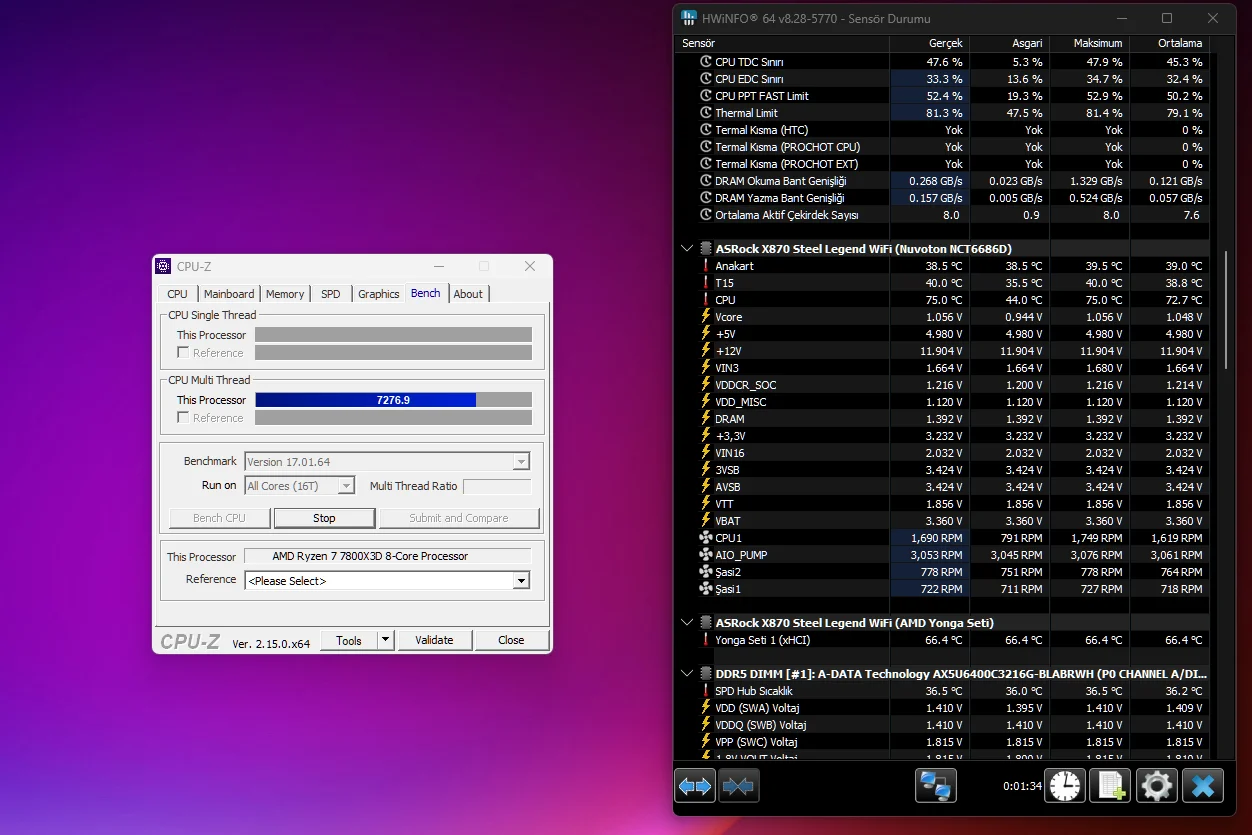Enable Multi Thread Reference checkbox
Viewport: 1252px width, 835px height.
(183, 418)
